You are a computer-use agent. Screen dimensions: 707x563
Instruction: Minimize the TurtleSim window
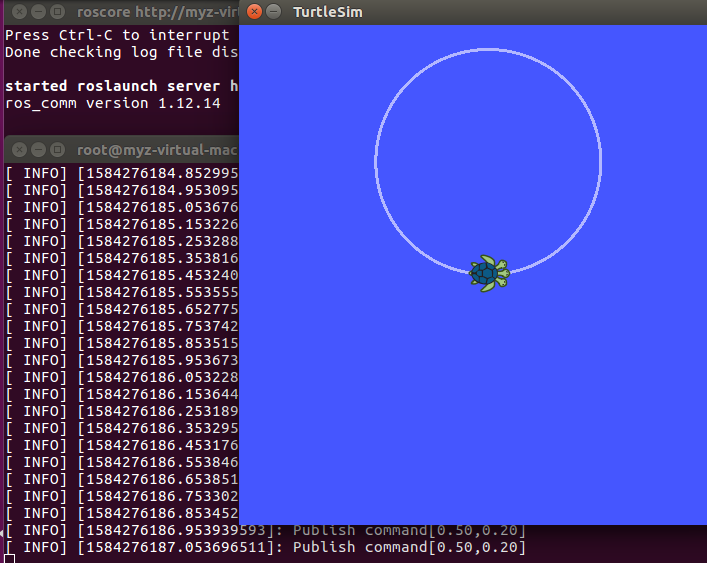(x=273, y=12)
